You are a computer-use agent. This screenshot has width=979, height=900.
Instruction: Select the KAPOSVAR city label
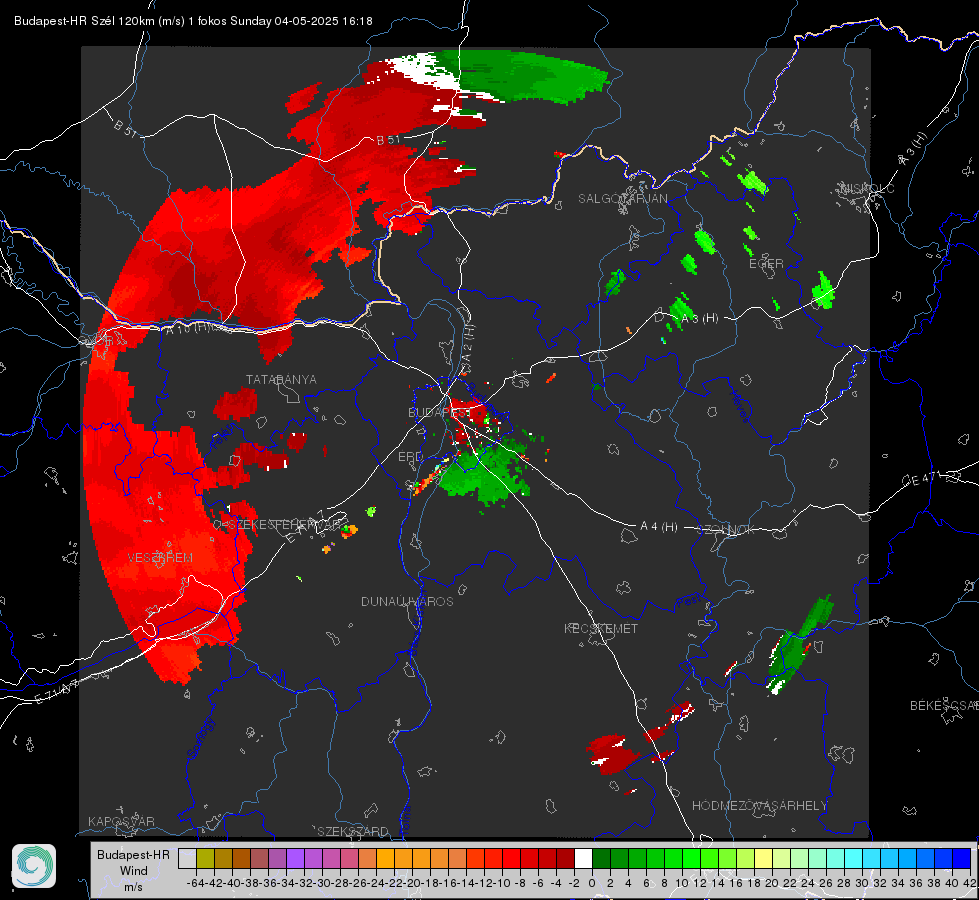point(121,821)
